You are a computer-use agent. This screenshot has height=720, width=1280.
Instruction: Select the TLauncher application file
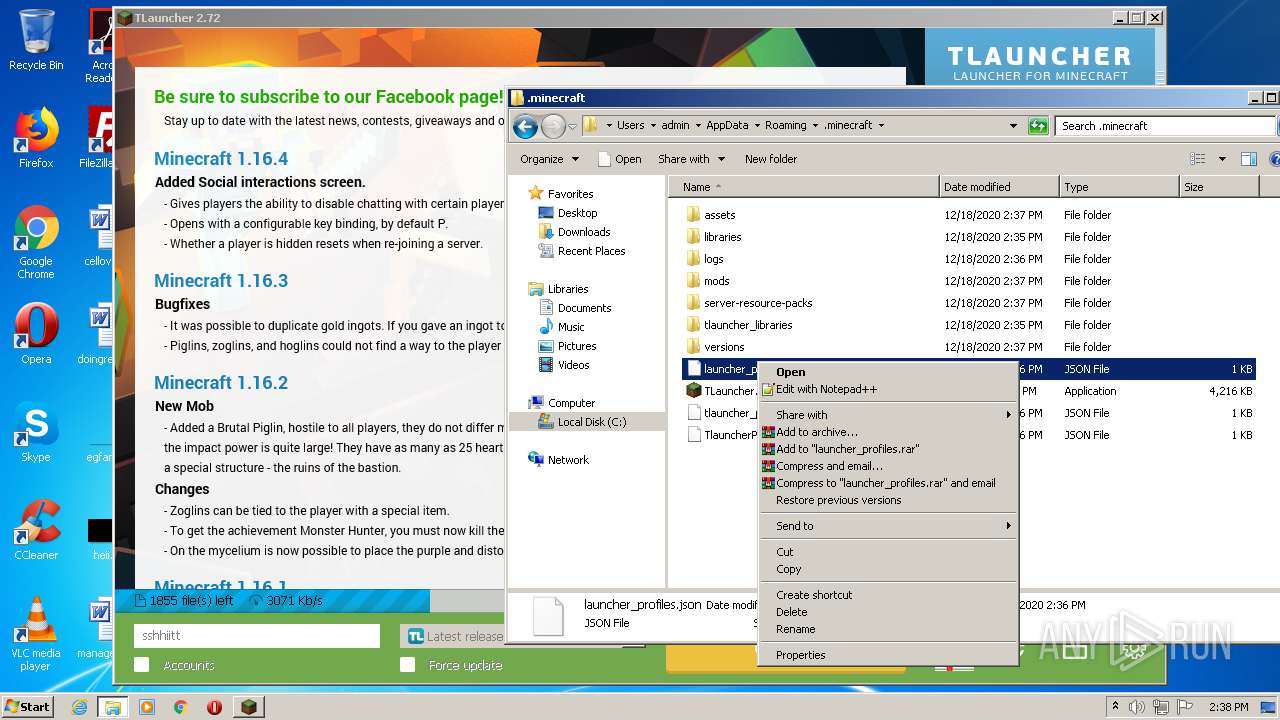pos(729,391)
